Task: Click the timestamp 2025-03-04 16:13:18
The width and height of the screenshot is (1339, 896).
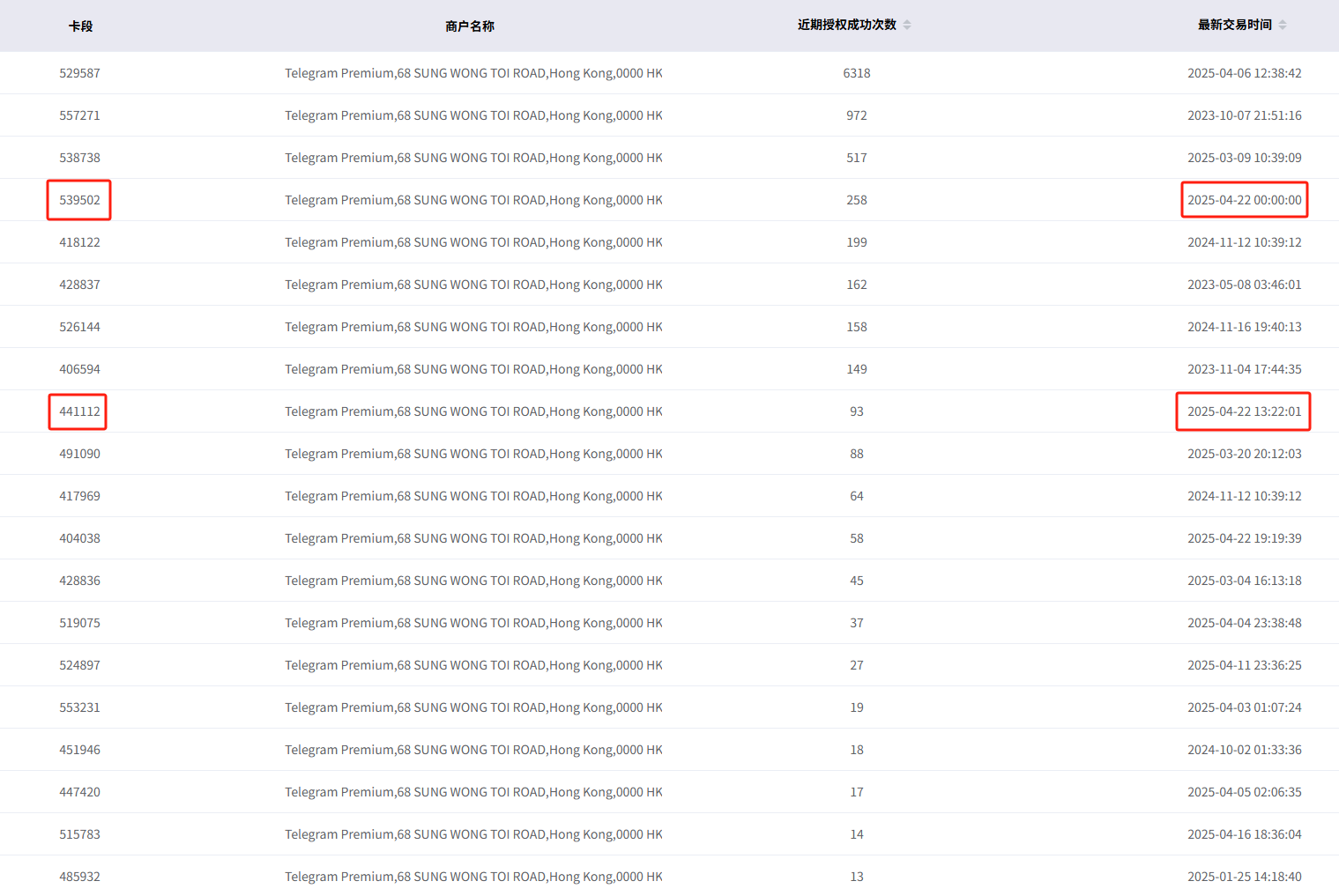Action: click(1244, 581)
